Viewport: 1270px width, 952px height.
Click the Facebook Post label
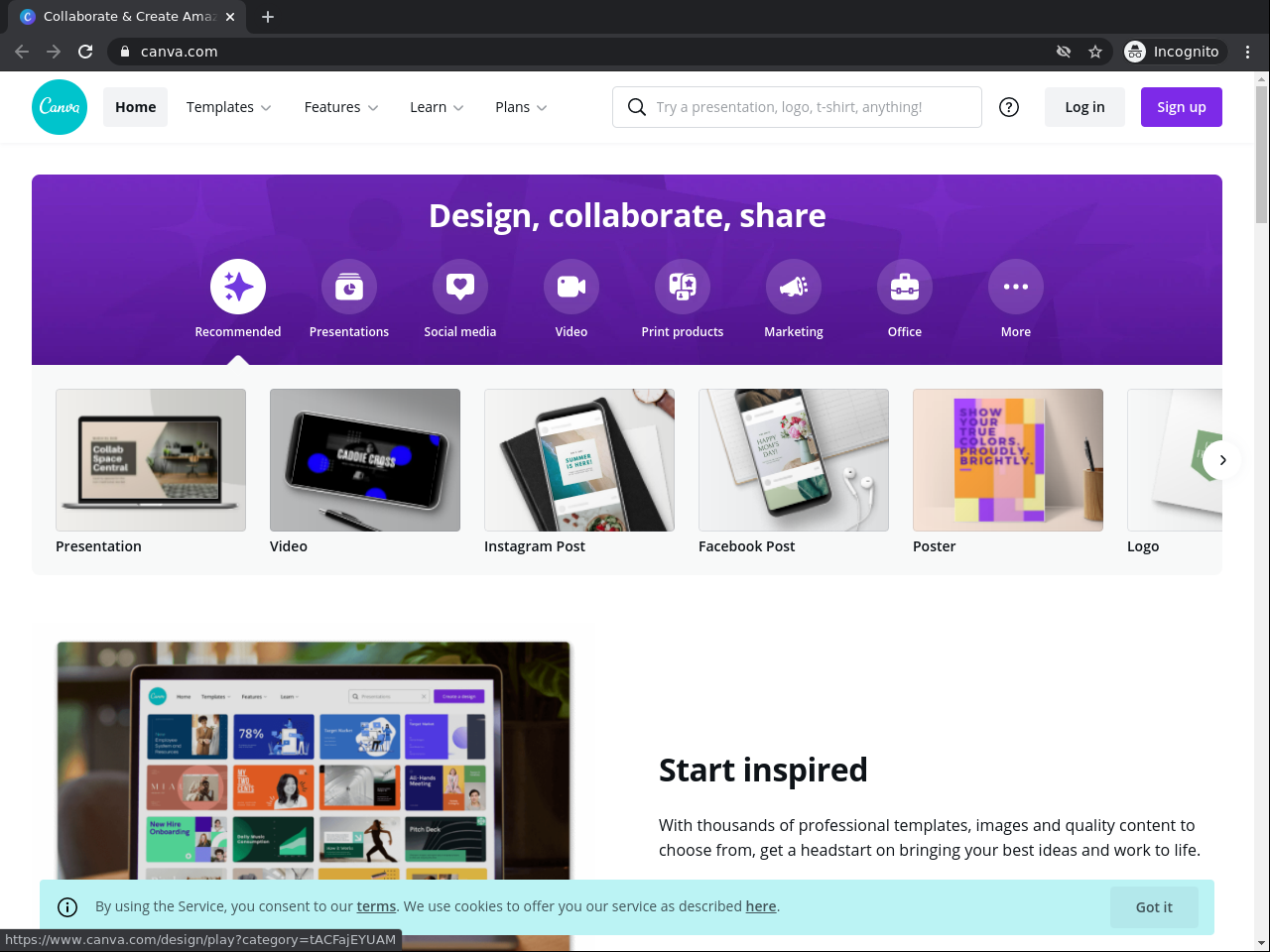tap(747, 546)
